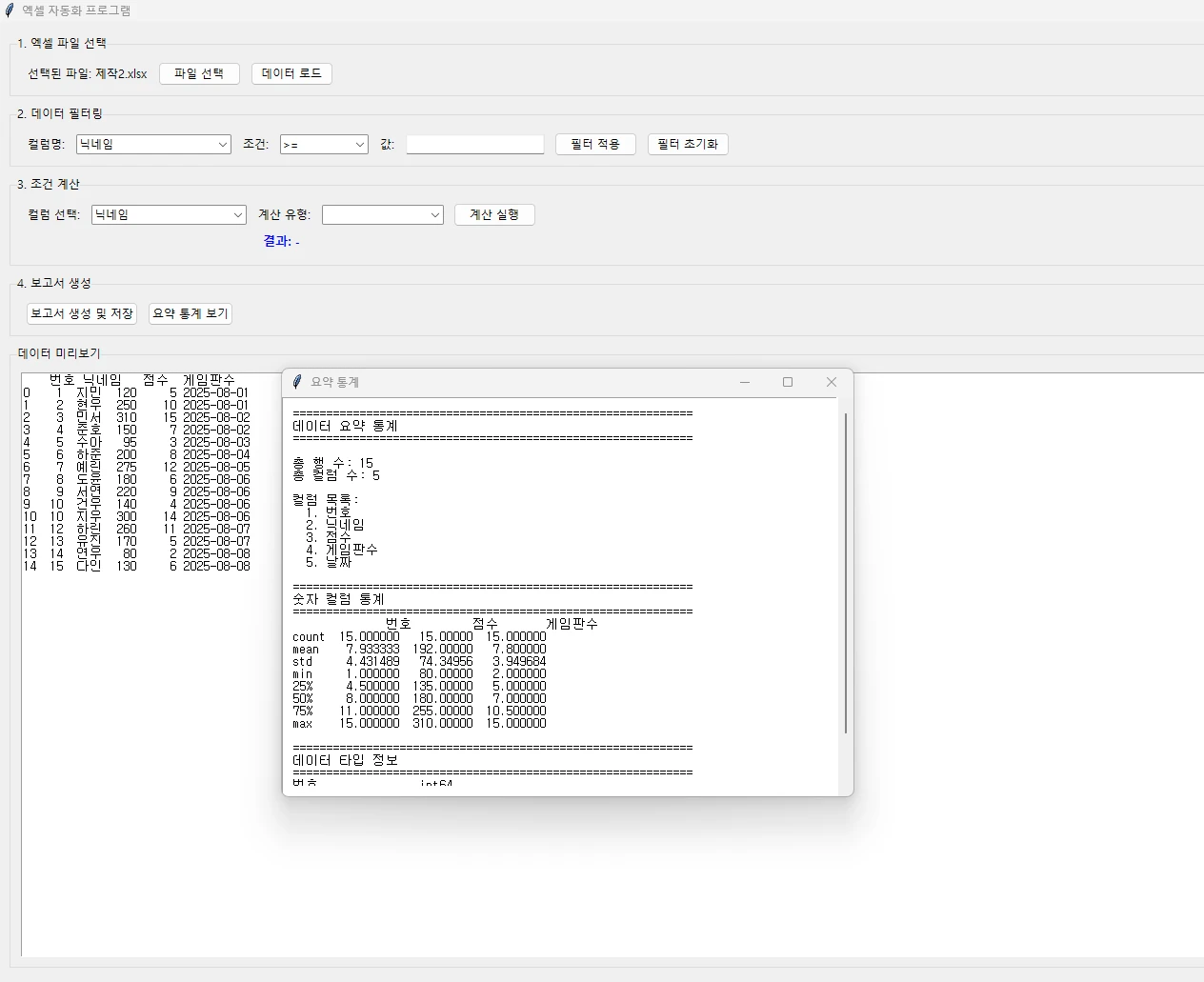The width and height of the screenshot is (1204, 982).
Task: Open the 조건 operator dropdown showing >=
Action: point(324,144)
